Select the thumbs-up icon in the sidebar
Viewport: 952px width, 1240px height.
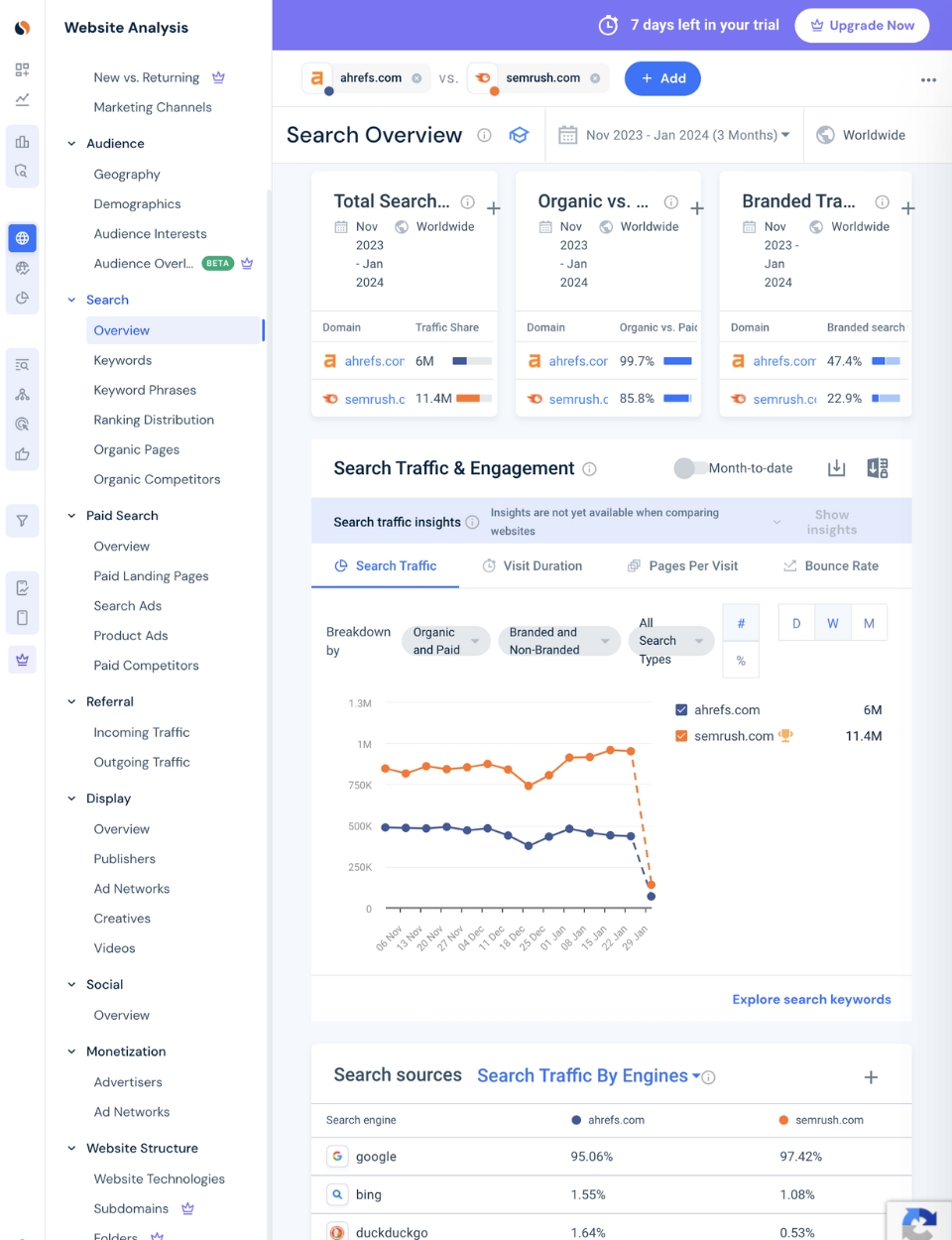[x=22, y=453]
